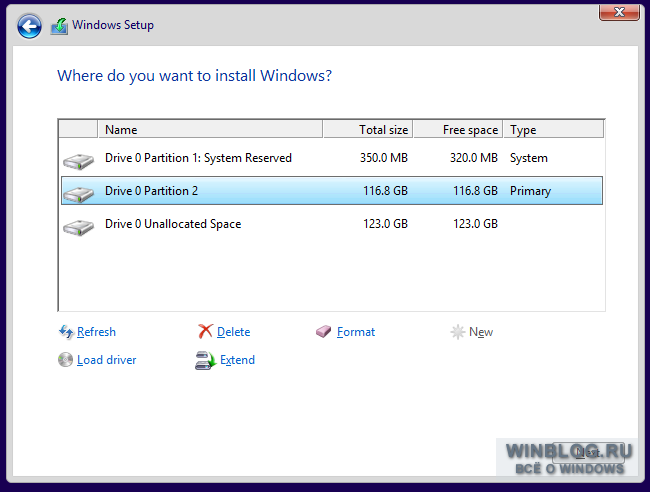The width and height of the screenshot is (650, 492).
Task: Click the Extend link
Action: (x=237, y=360)
